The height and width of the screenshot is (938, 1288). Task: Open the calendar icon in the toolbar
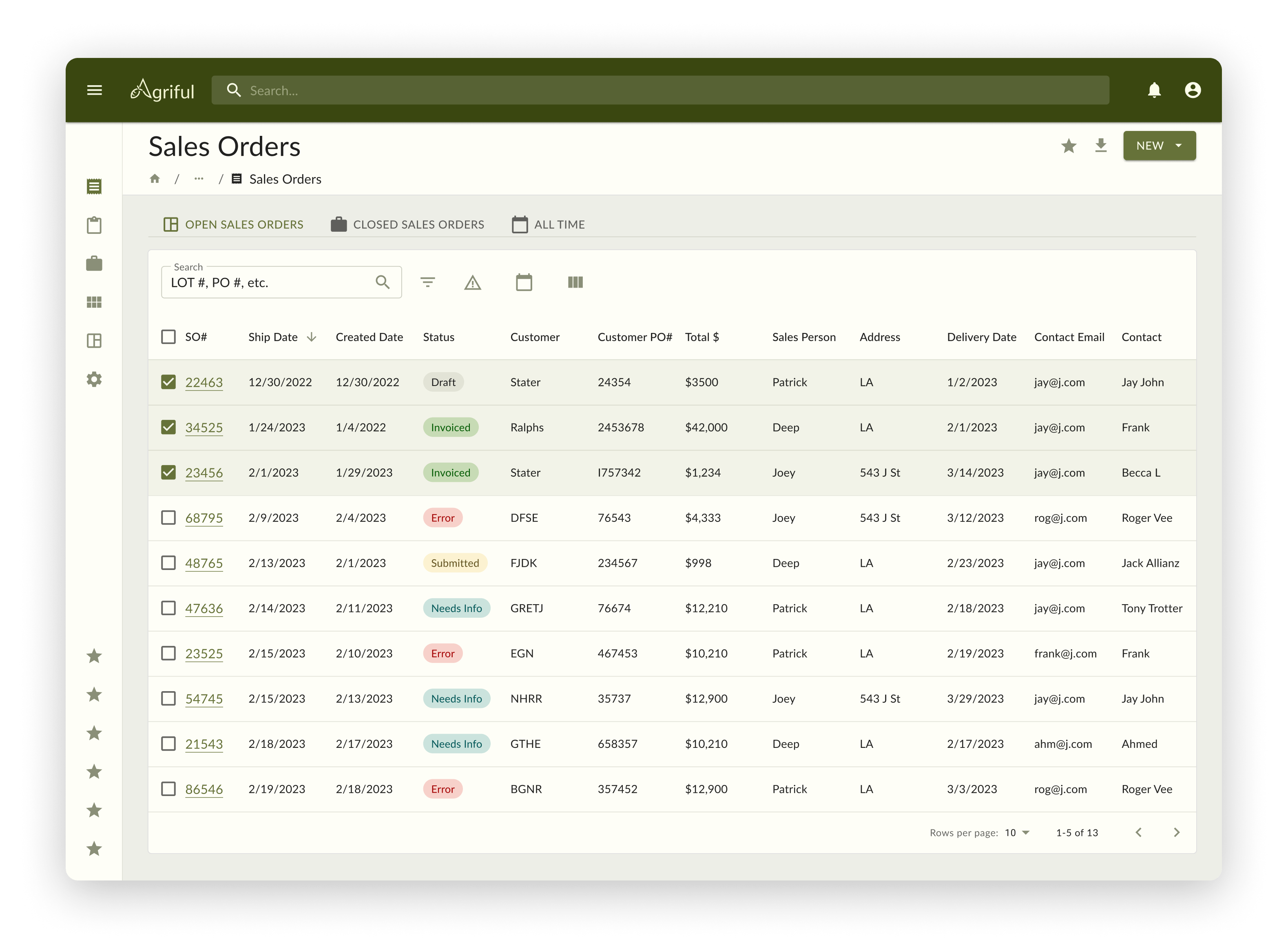(x=524, y=282)
